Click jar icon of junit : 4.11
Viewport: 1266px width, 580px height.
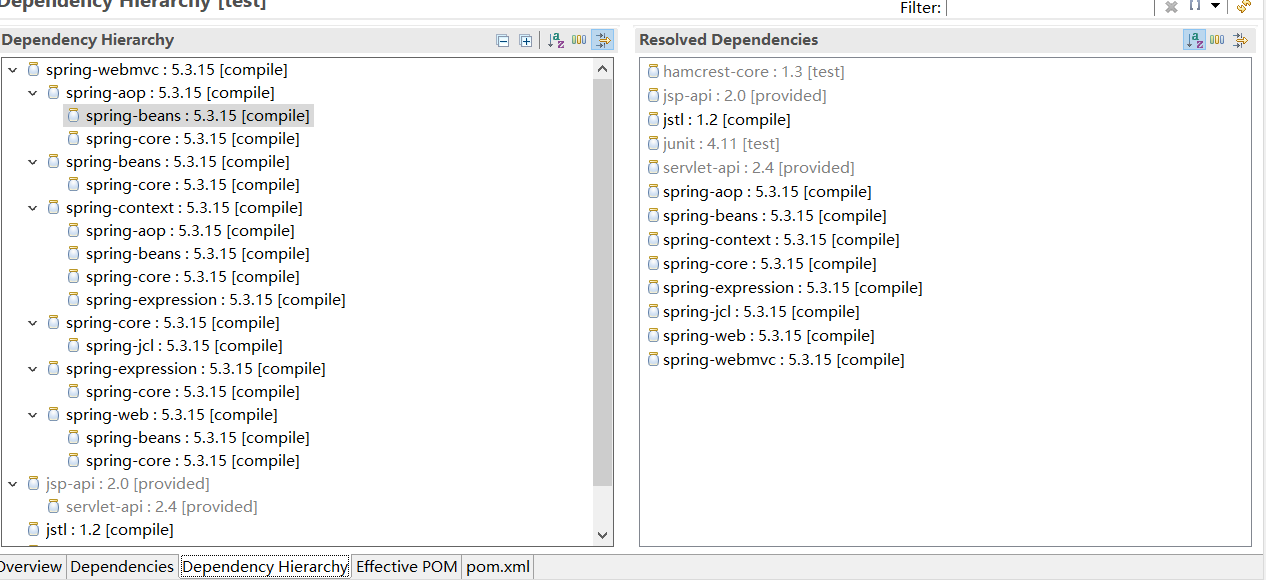653,144
